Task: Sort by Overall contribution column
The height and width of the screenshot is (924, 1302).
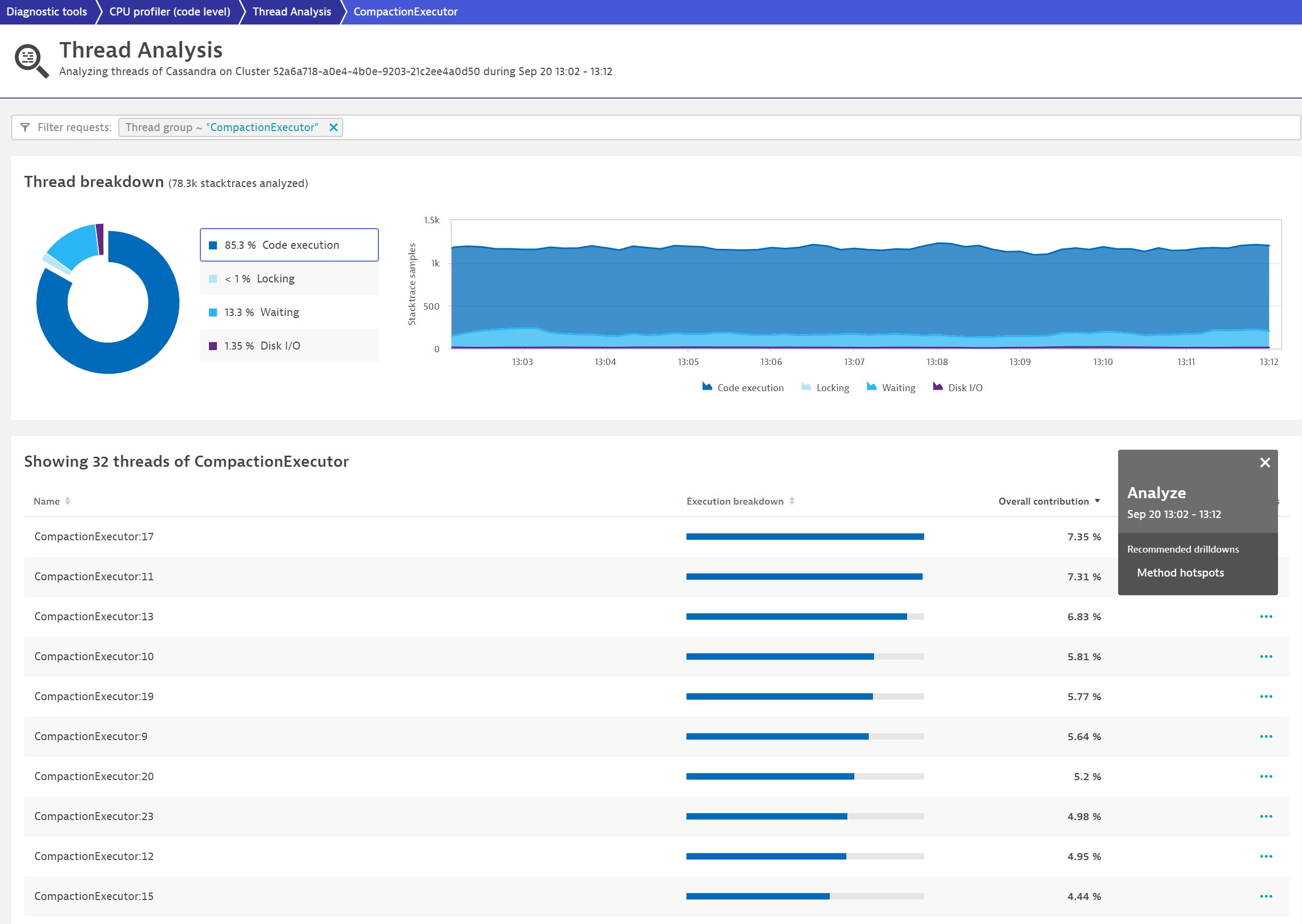Action: [x=1049, y=501]
